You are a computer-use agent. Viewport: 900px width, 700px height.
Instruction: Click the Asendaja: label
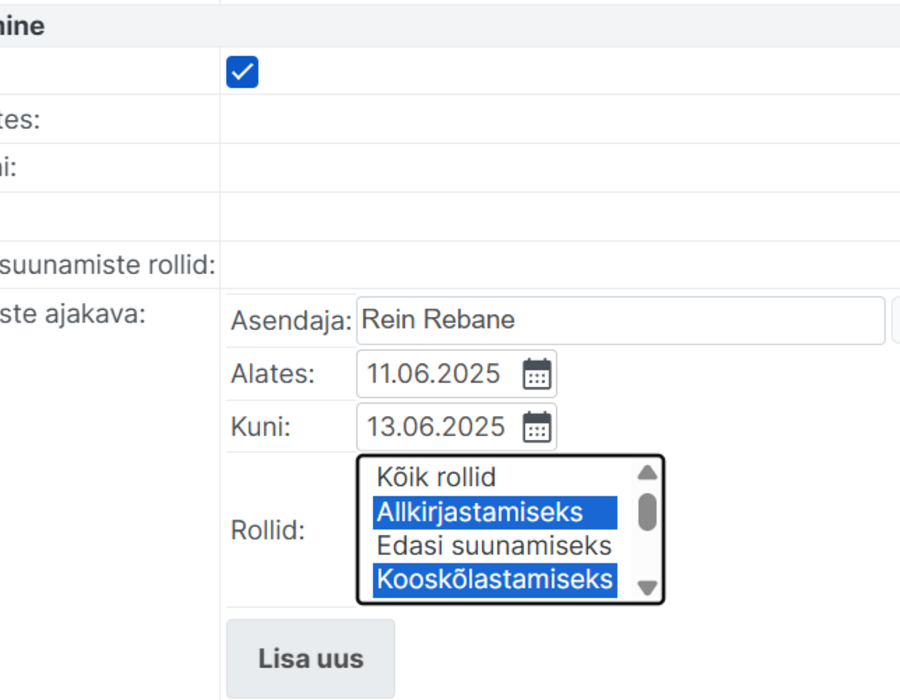(x=291, y=321)
